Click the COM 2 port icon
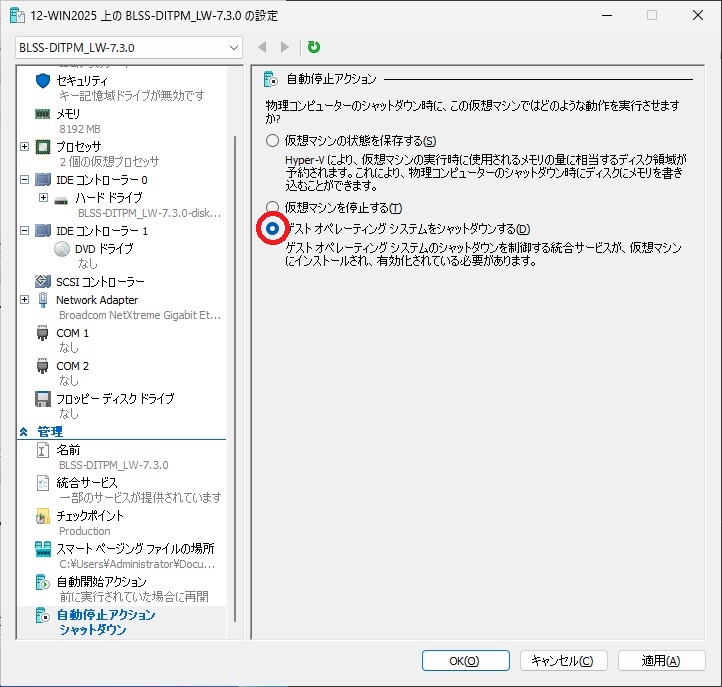This screenshot has height=687, width=722. pos(42,366)
